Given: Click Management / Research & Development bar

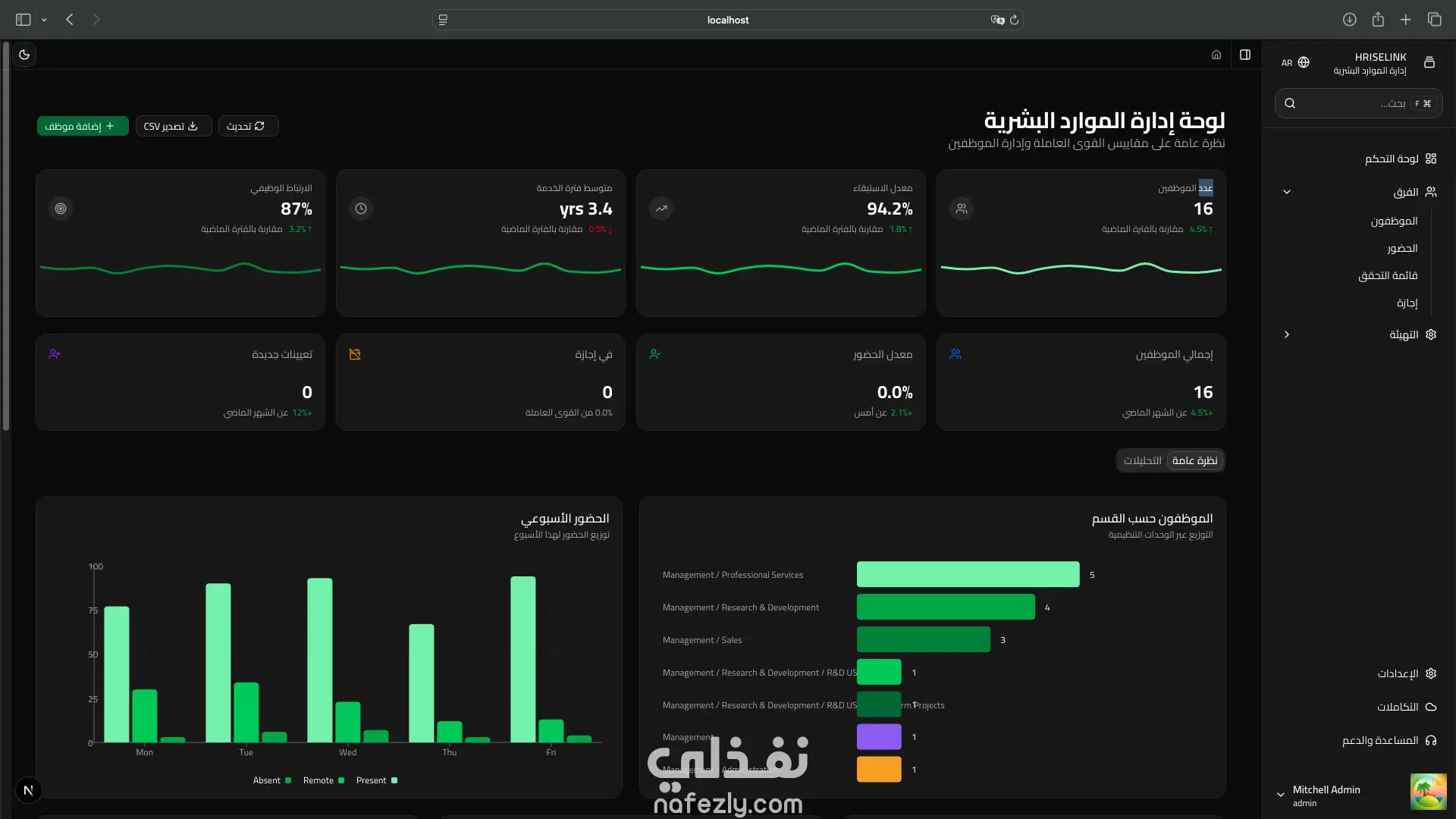Looking at the screenshot, I should [946, 607].
